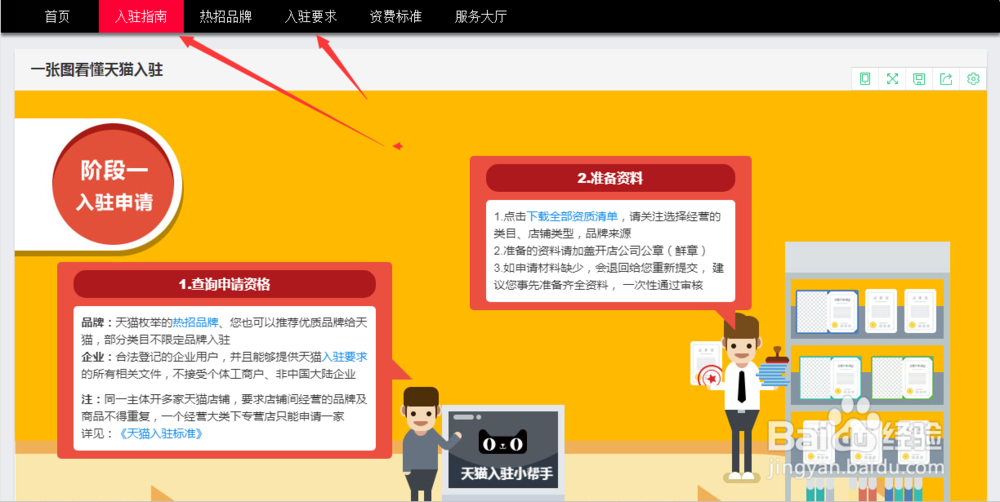Click the share arrow icon
Image resolution: width=1000 pixels, height=502 pixels.
pos(946,79)
